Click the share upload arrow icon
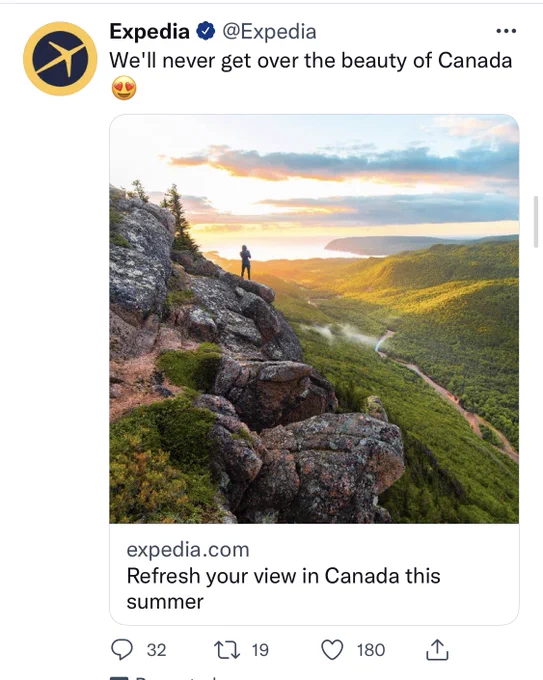 437,649
